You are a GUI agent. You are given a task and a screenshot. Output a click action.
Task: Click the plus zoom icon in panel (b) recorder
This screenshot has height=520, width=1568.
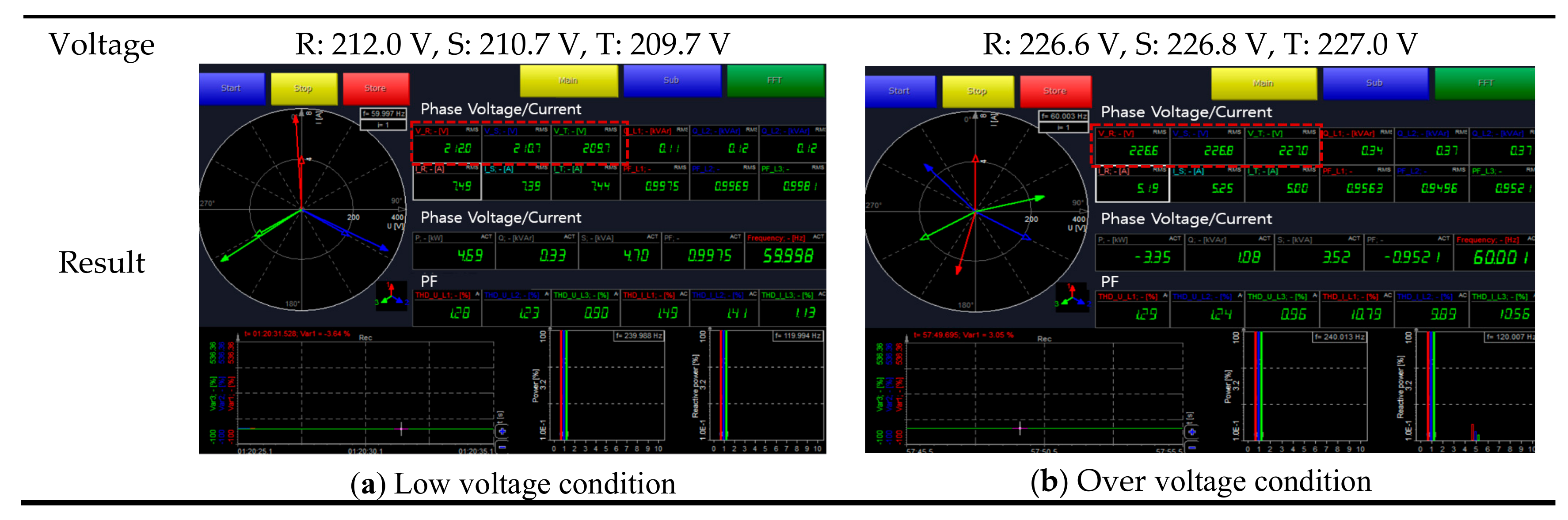(1192, 432)
